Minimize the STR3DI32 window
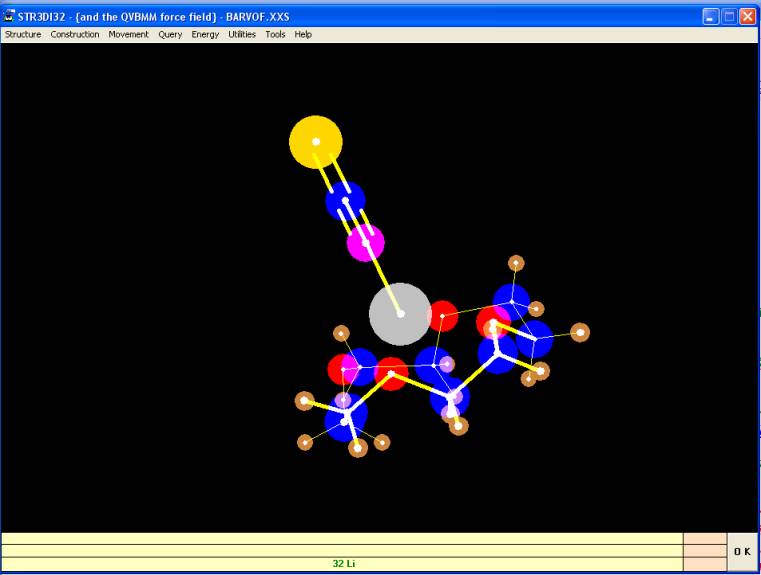Screen dimensions: 761x575 tap(710, 16)
